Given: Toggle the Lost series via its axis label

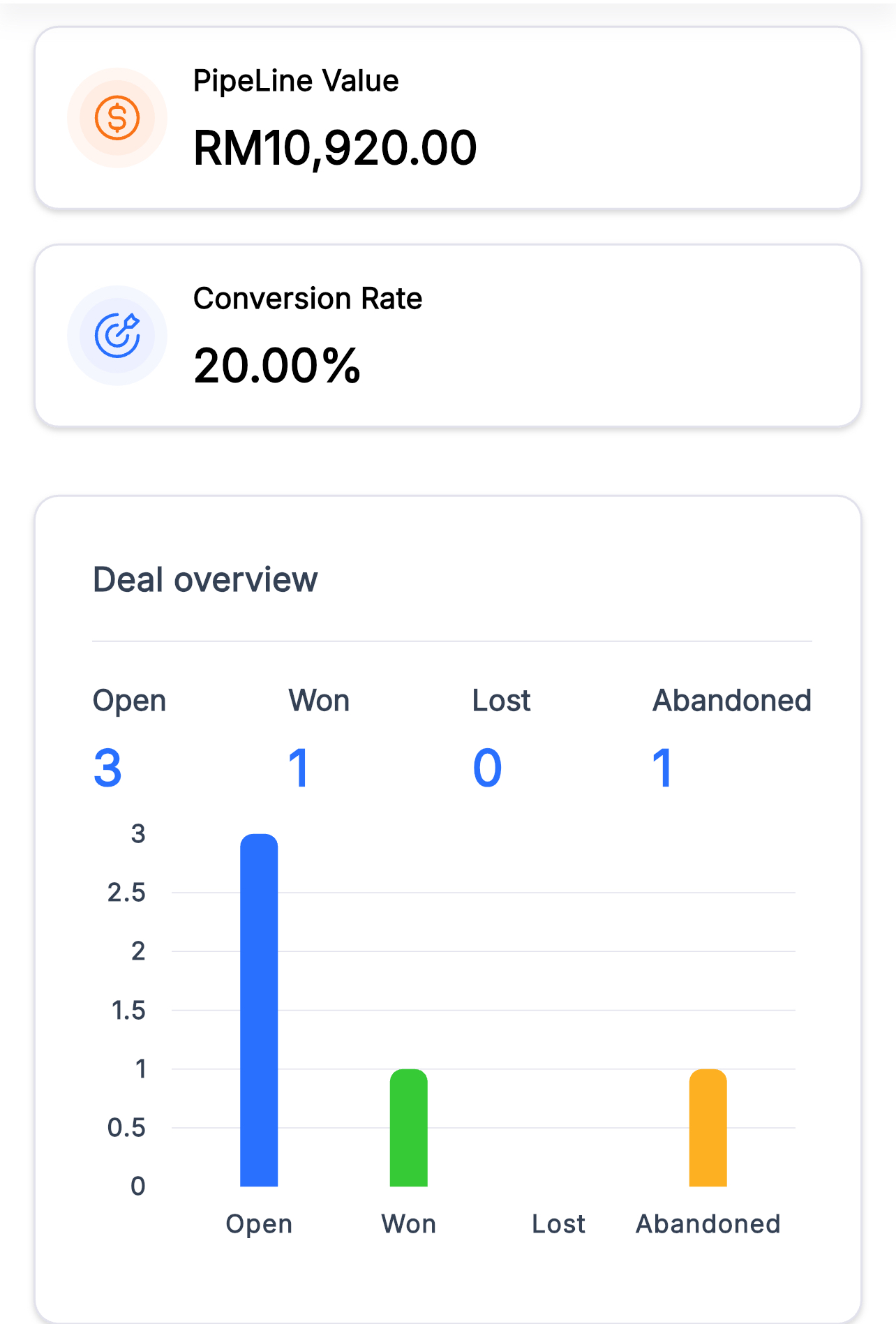Looking at the screenshot, I should click(x=558, y=1223).
